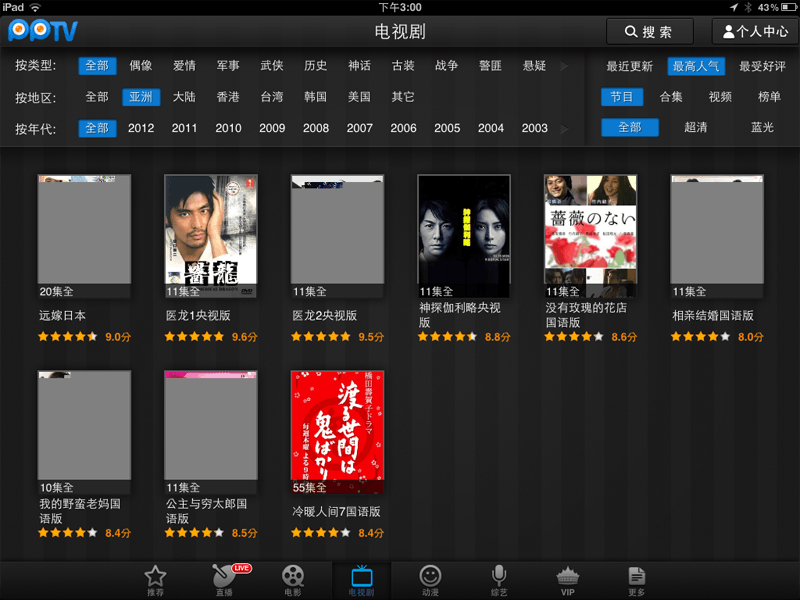Switch to the 榜单 tab
The image size is (800, 600).
(x=769, y=97)
